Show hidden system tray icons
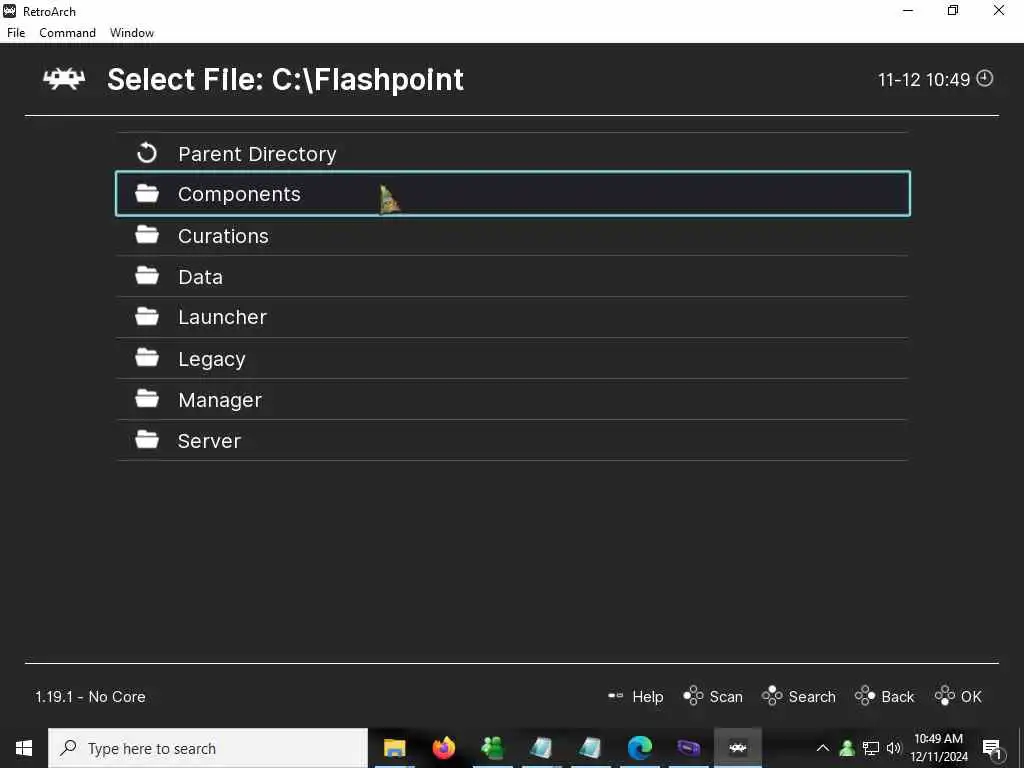This screenshot has width=1024, height=768. click(x=823, y=748)
